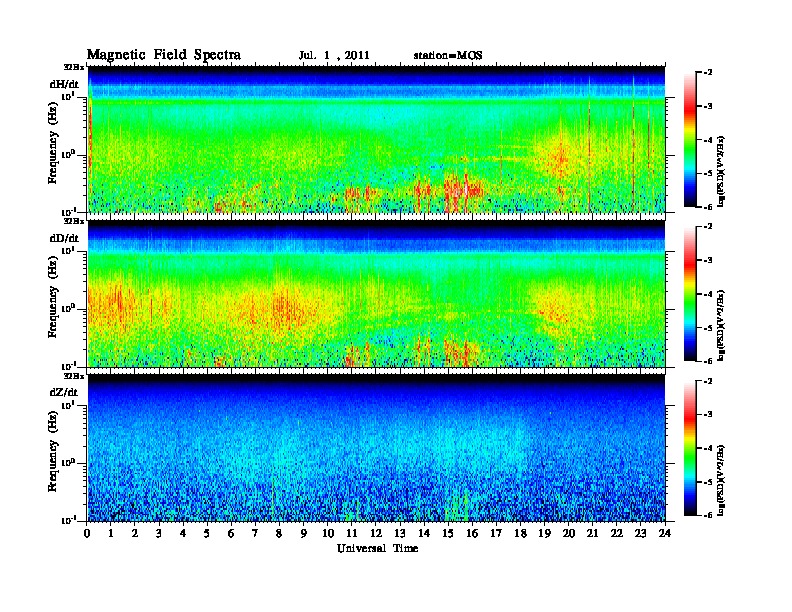
Task: Click the 10¹ frequency tick of dZ/dt panel
Action: pyautogui.click(x=69, y=405)
